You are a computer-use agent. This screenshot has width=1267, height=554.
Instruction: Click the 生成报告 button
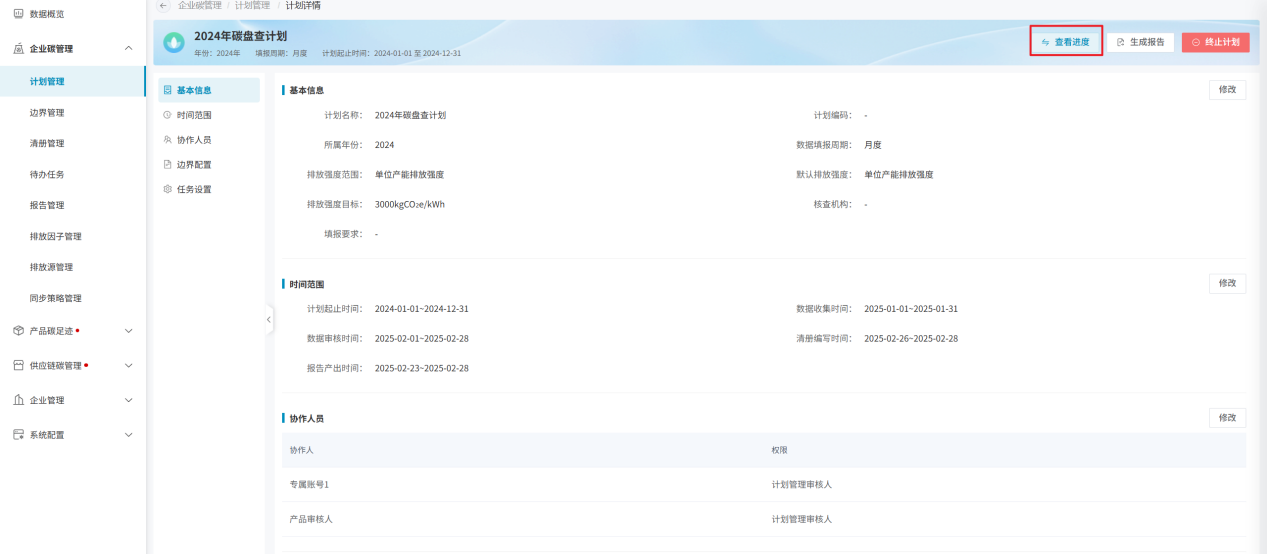pyautogui.click(x=1140, y=42)
